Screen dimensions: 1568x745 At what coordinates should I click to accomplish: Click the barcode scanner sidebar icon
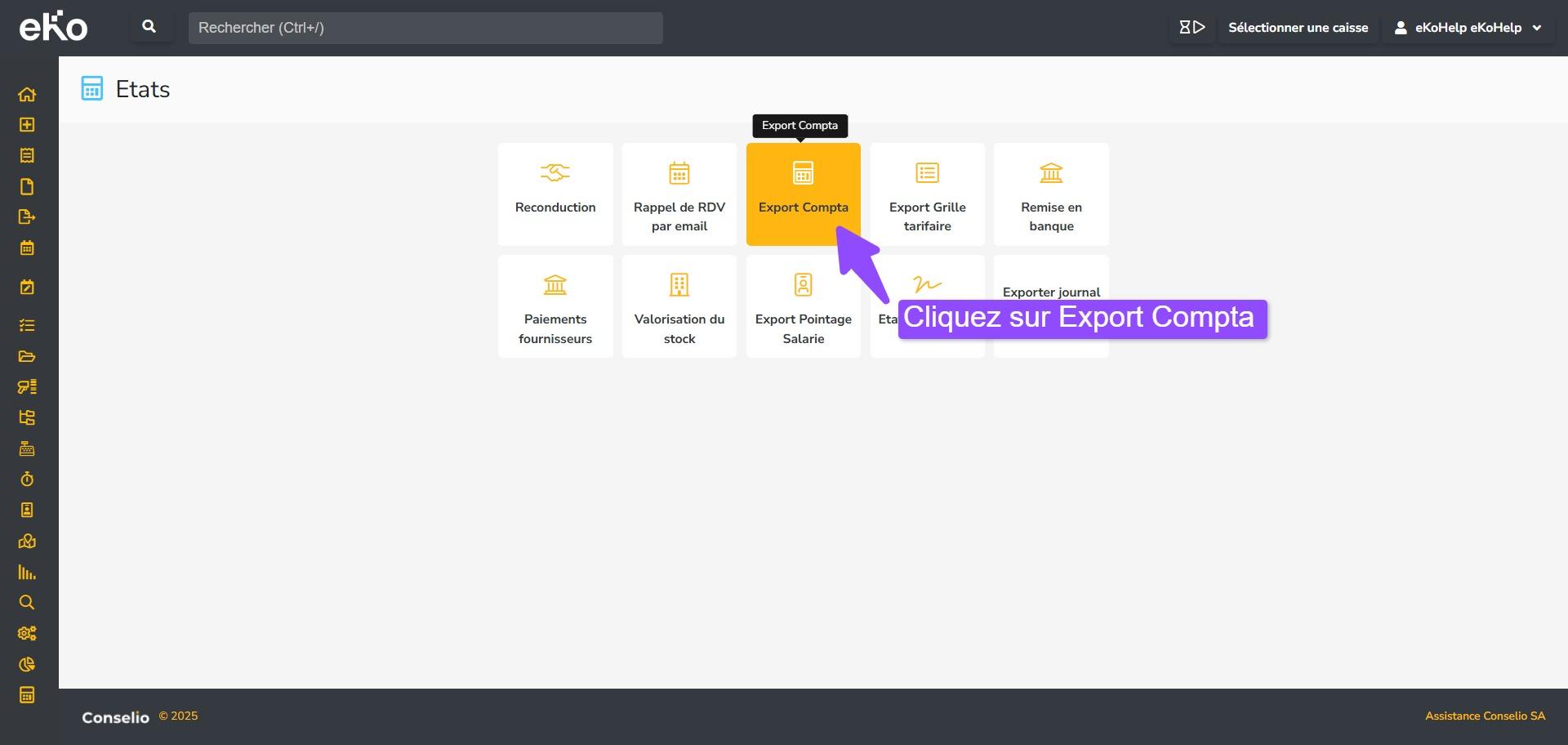pos(27,387)
